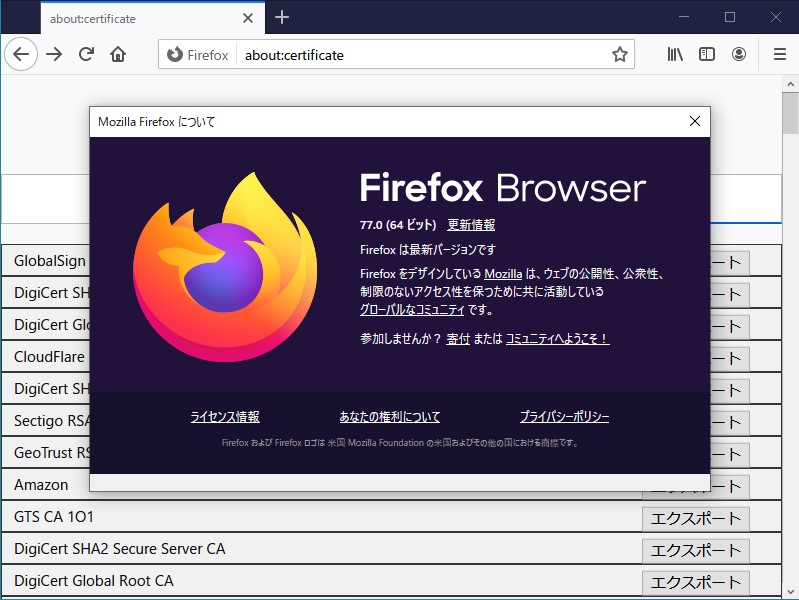Export the DigiCert SHA2 Secure Server CA certificate
The image size is (799, 600).
pos(696,551)
